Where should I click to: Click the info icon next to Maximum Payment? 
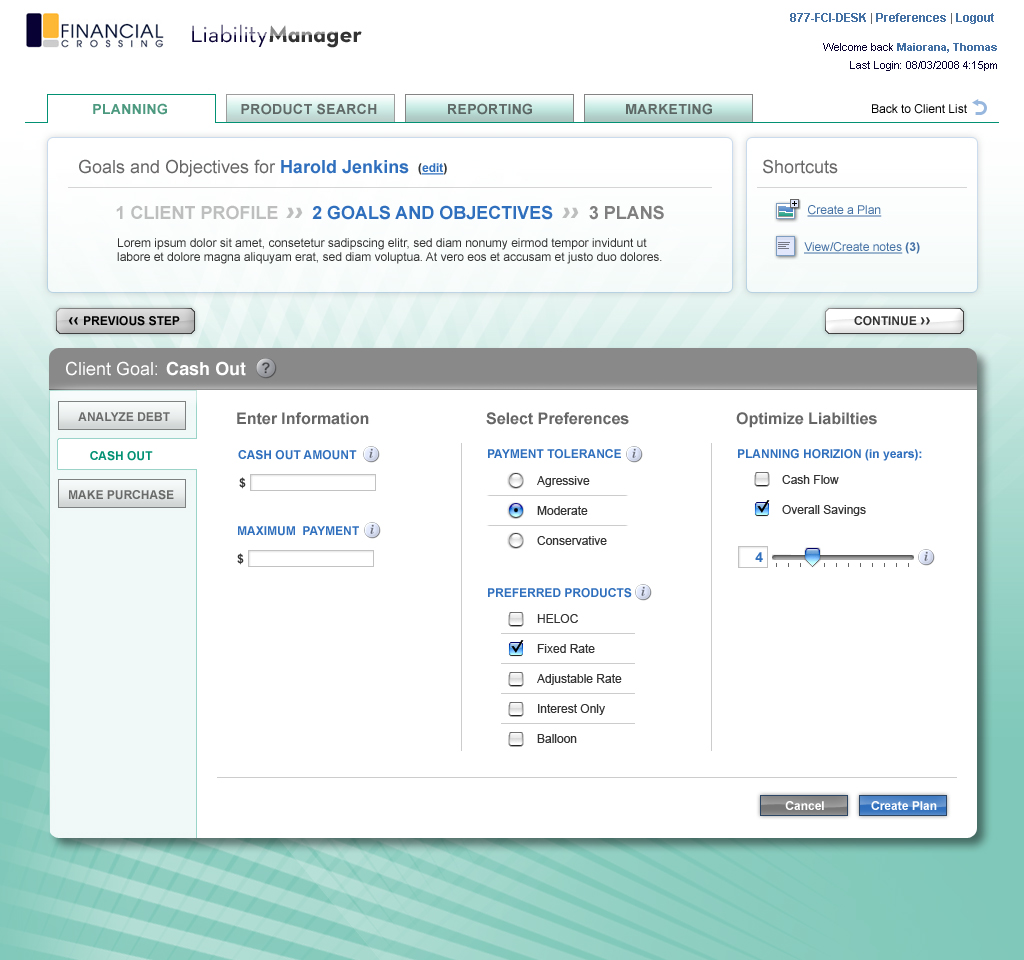tap(373, 530)
